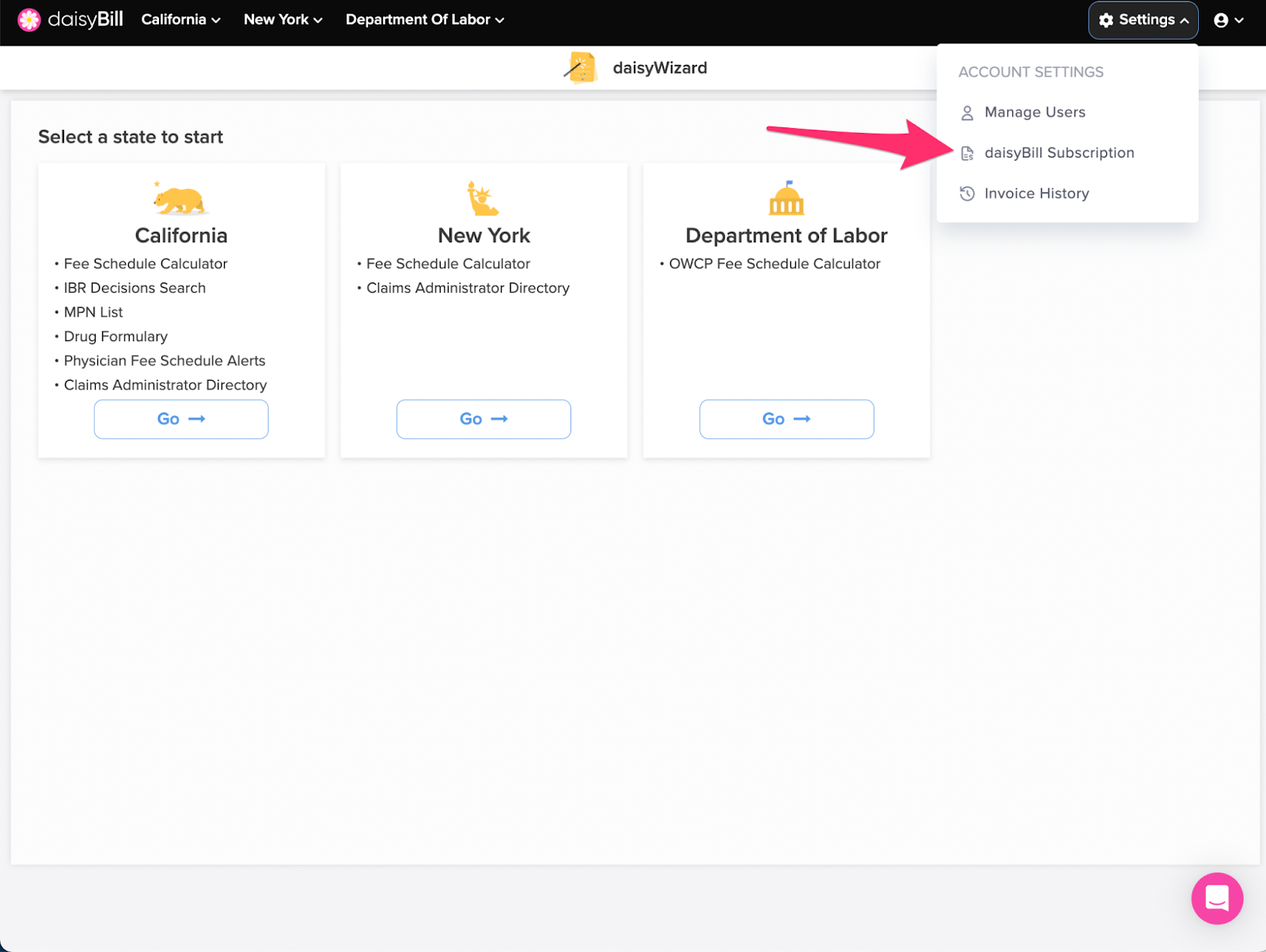
Task: Click the ACCOUNT SETTINGS menu header
Action: pyautogui.click(x=1030, y=72)
